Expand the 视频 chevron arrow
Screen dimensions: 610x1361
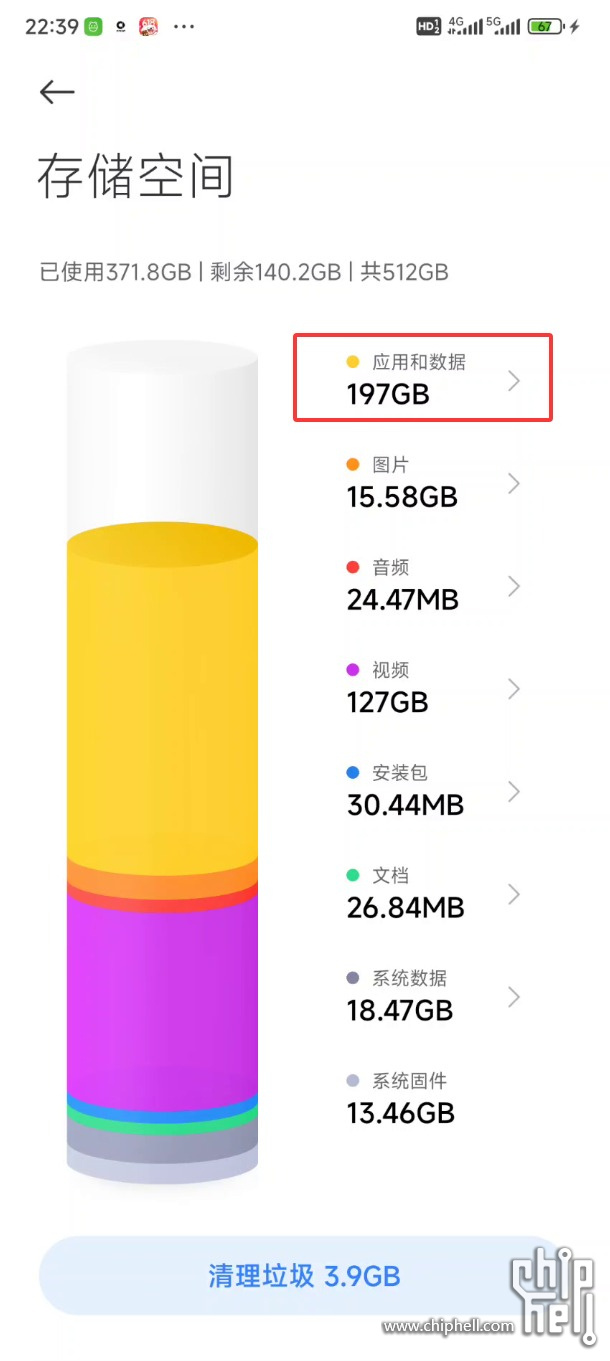[514, 688]
